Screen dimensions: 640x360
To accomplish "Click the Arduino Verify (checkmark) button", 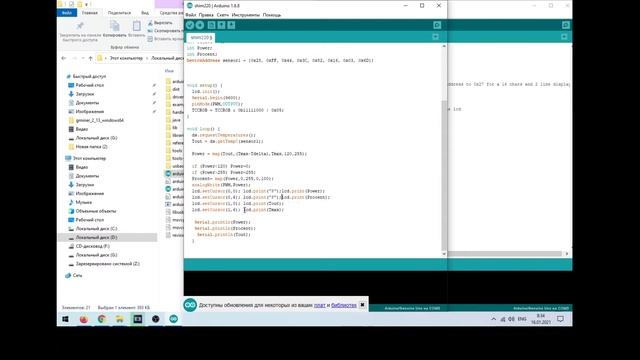I will click(x=190, y=25).
